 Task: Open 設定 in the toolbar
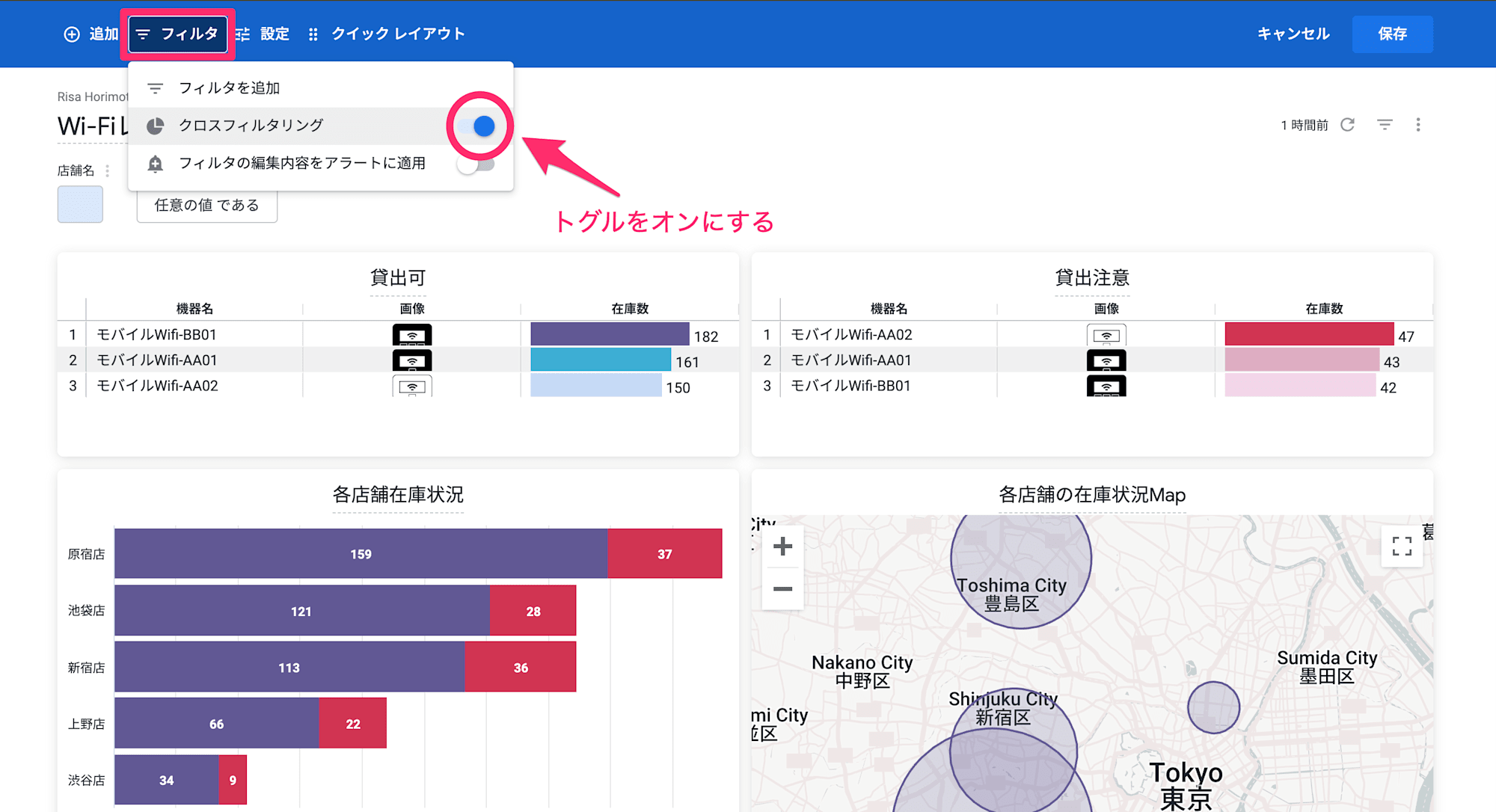coord(263,34)
